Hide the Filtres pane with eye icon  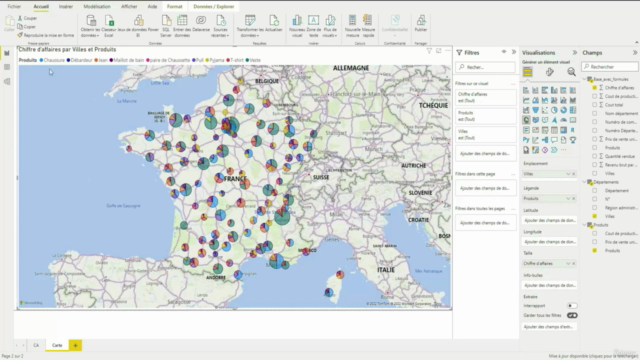504,52
